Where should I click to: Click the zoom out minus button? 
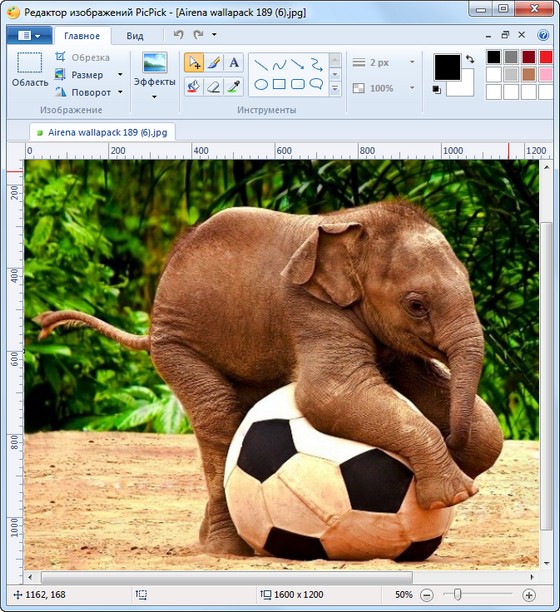coord(427,595)
